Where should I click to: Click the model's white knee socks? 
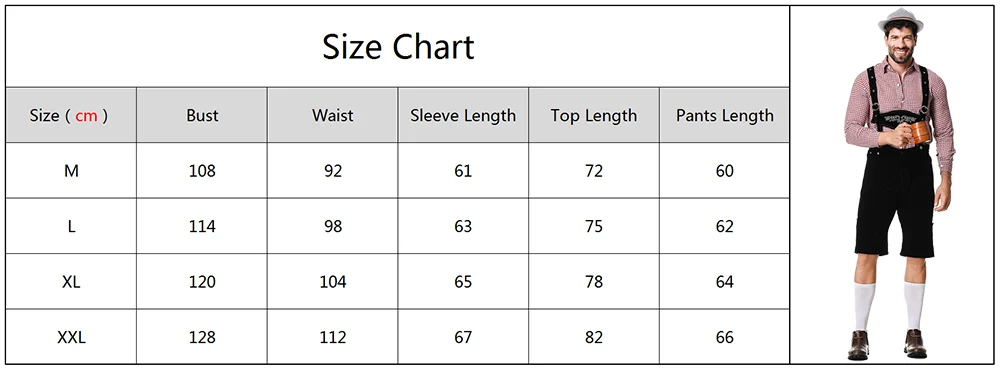(x=889, y=306)
